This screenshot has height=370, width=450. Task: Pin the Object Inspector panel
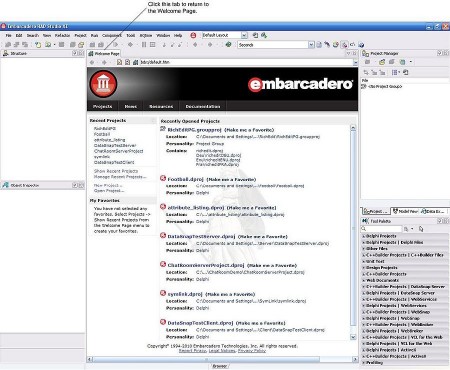(x=75, y=185)
